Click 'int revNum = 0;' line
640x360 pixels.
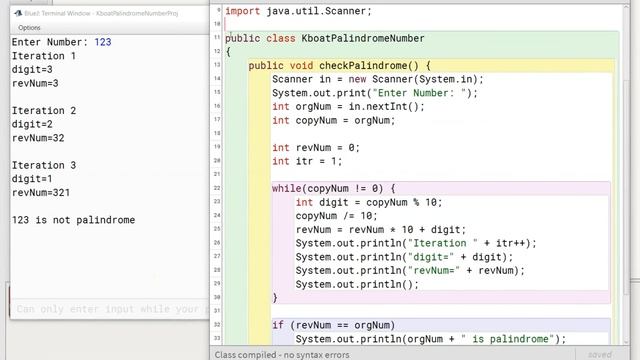[x=316, y=148]
